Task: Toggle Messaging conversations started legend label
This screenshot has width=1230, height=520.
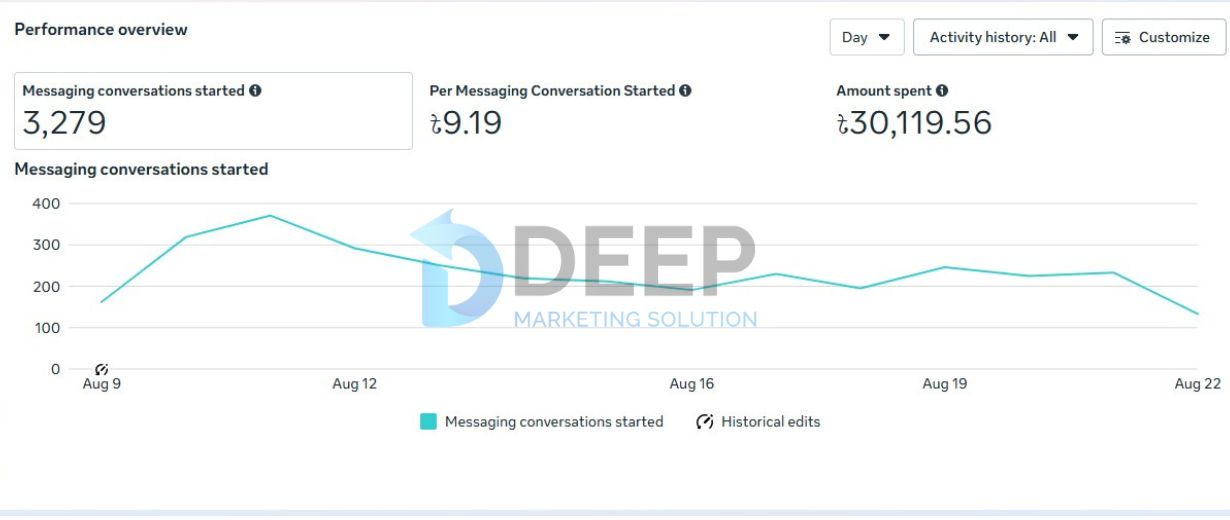Action: click(554, 422)
